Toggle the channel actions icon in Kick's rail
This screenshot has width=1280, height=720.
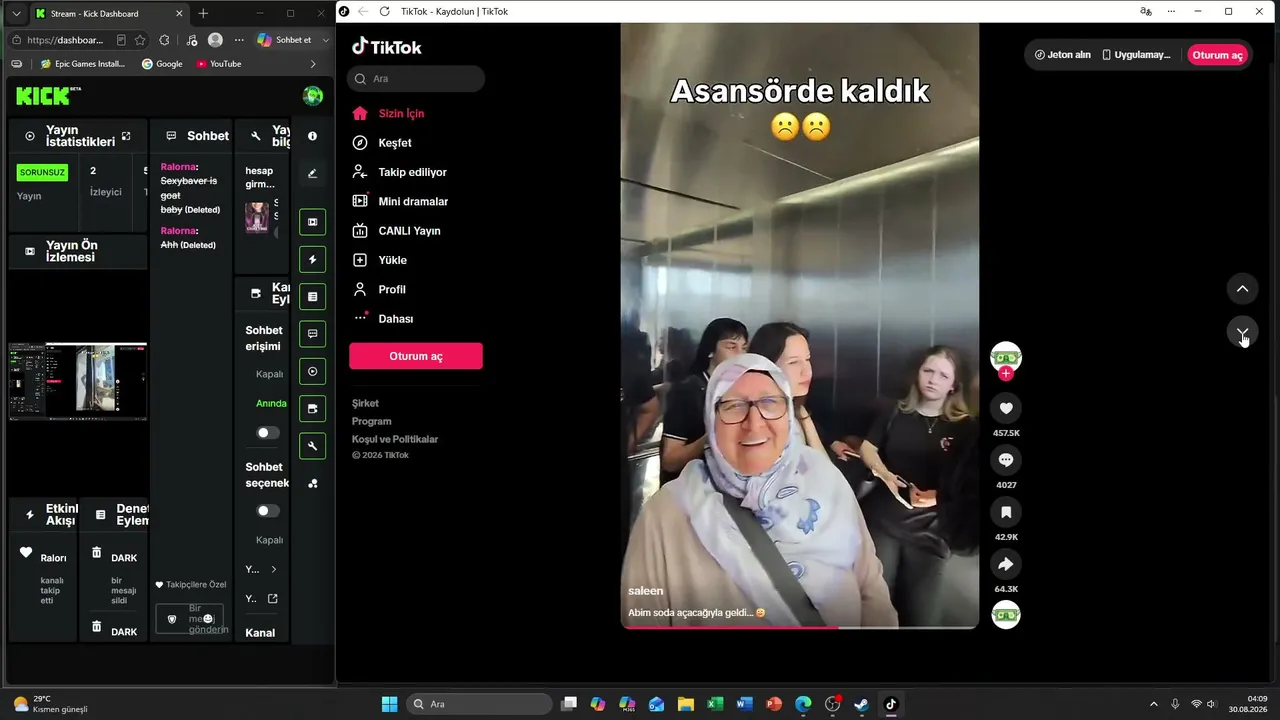click(313, 409)
